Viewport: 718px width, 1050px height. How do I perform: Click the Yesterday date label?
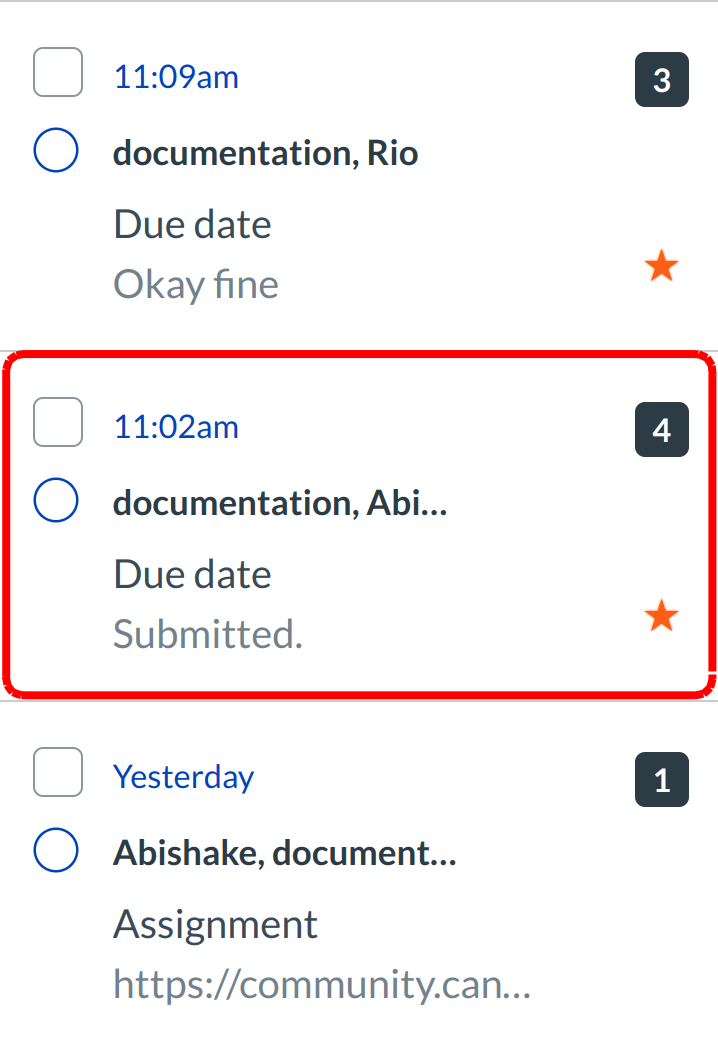[x=184, y=777]
